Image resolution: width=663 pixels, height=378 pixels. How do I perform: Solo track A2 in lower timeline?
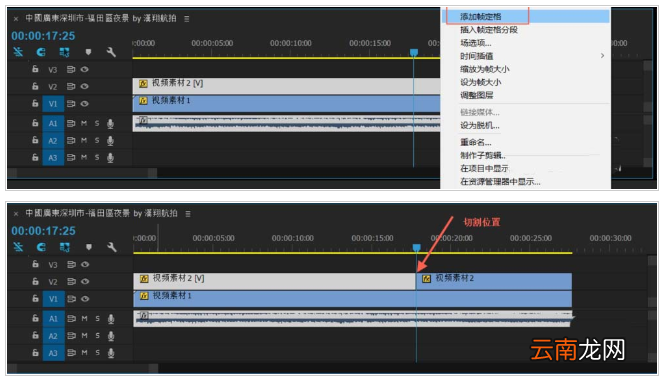tap(97, 336)
